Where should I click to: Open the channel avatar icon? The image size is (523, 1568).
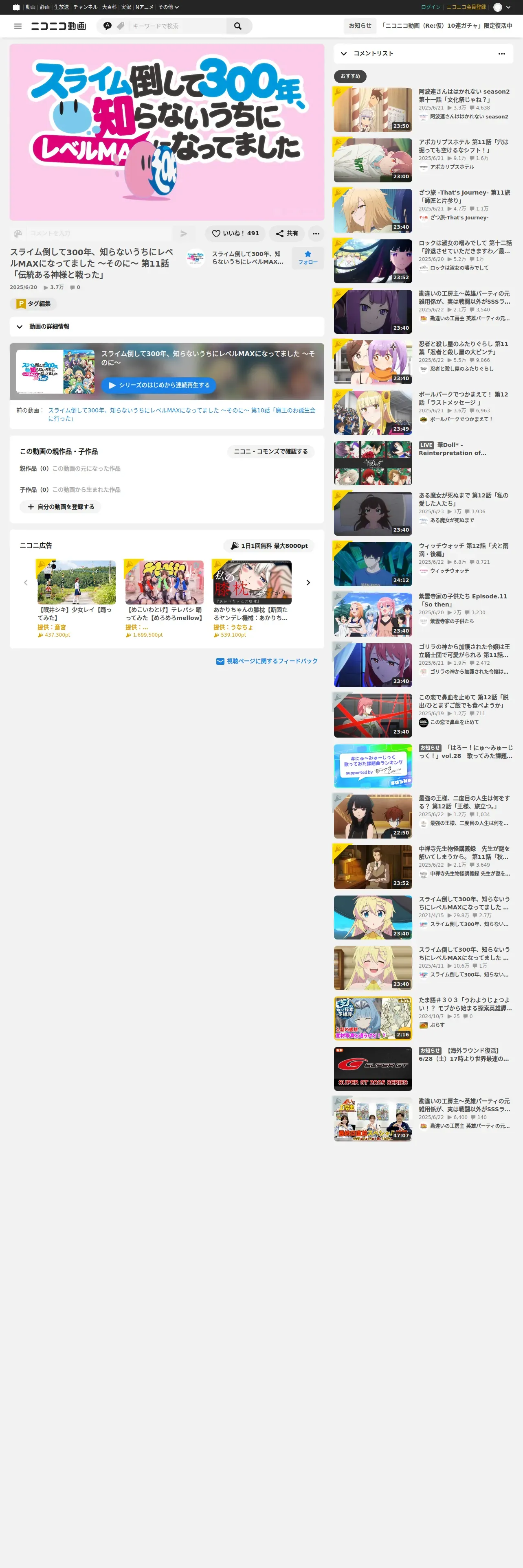pyautogui.click(x=196, y=258)
